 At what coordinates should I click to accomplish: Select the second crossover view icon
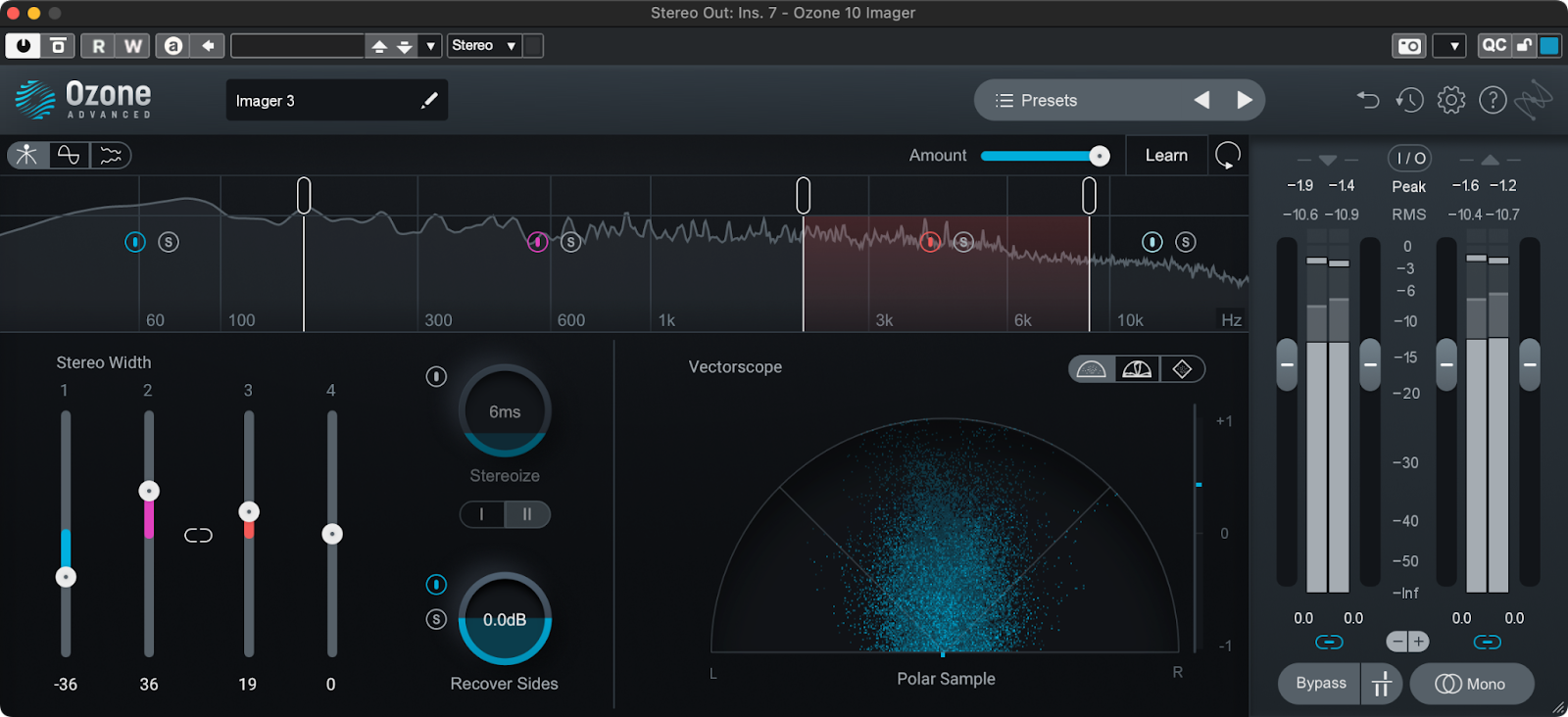69,155
